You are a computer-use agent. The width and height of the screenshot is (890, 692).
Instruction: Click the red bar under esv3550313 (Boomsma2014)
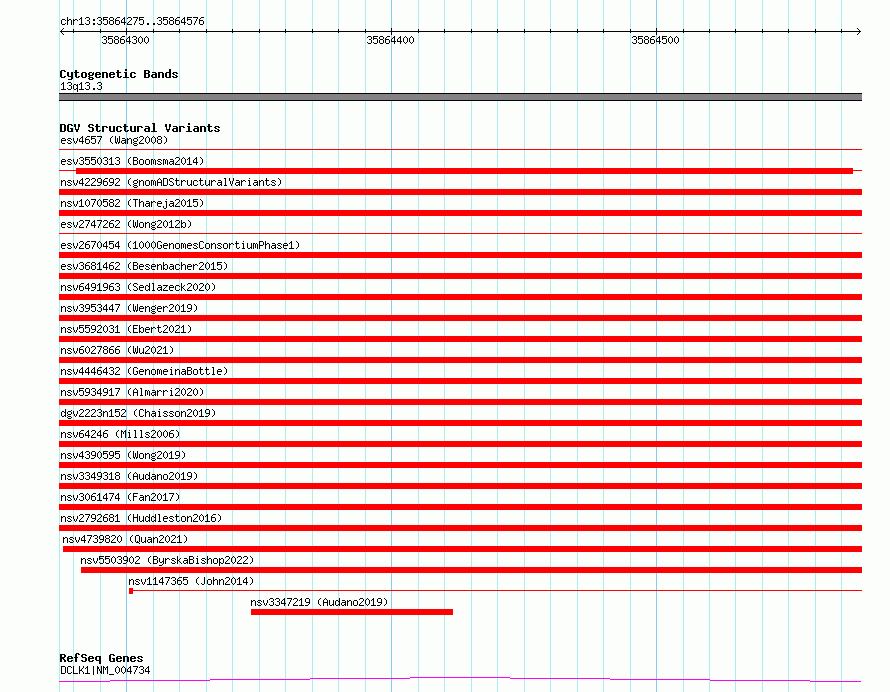point(464,171)
